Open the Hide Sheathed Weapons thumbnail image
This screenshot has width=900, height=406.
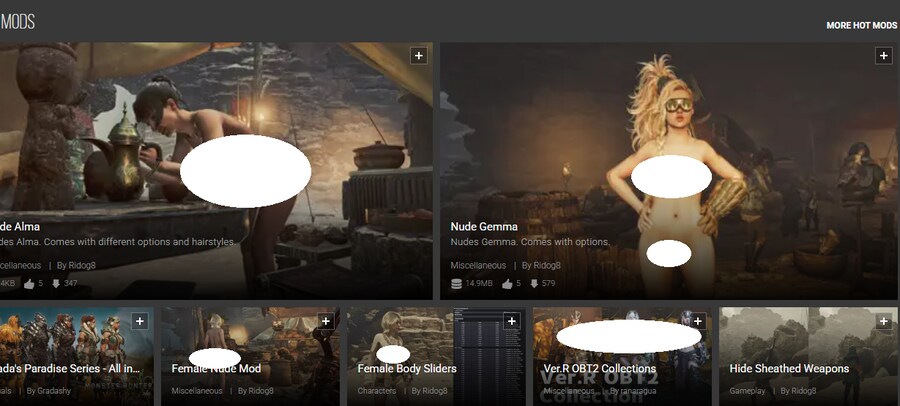[808, 335]
